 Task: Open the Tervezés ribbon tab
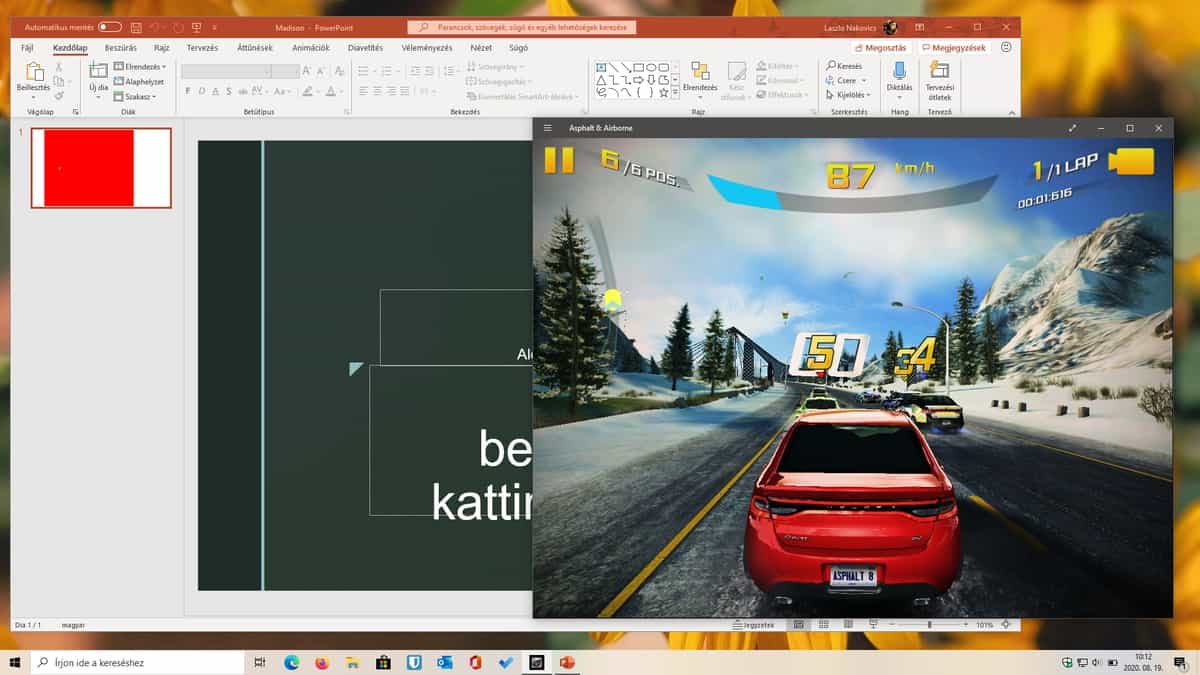click(202, 47)
